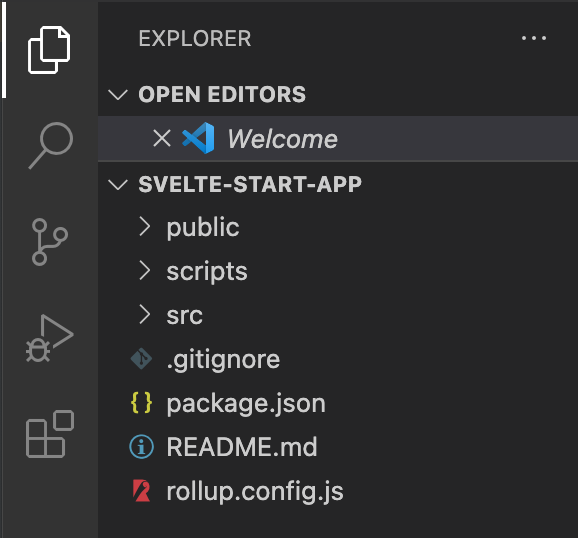Open the Extensions view icon
This screenshot has height=538, width=578.
pos(50,434)
